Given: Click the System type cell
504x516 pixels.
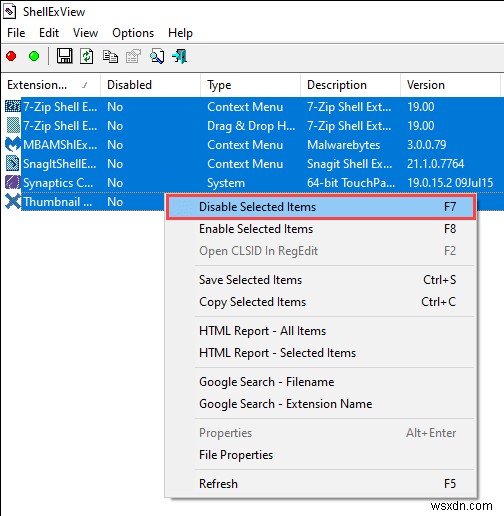Looking at the screenshot, I should pyautogui.click(x=226, y=183).
